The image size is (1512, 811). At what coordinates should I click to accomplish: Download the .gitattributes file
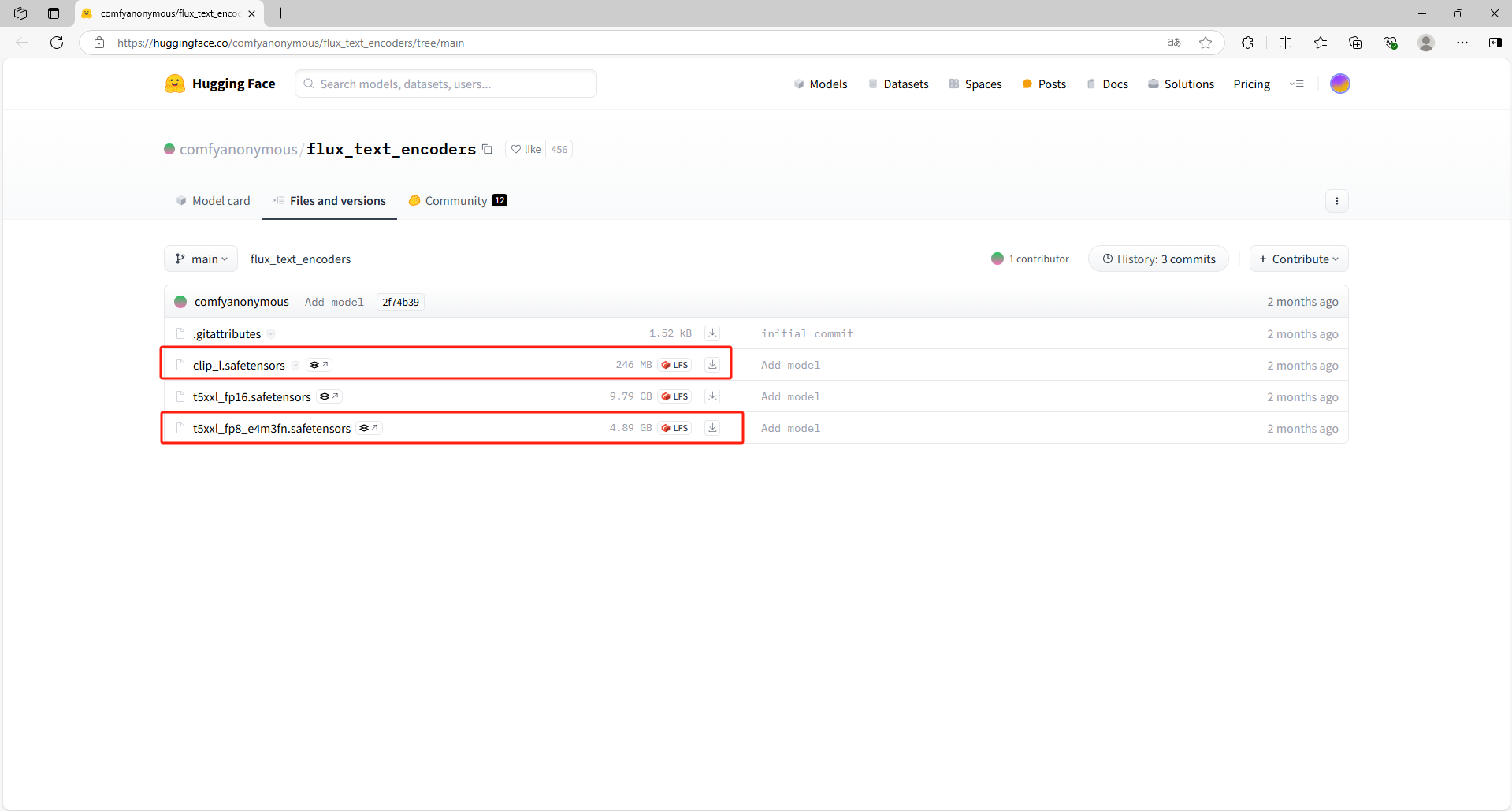pyautogui.click(x=712, y=333)
